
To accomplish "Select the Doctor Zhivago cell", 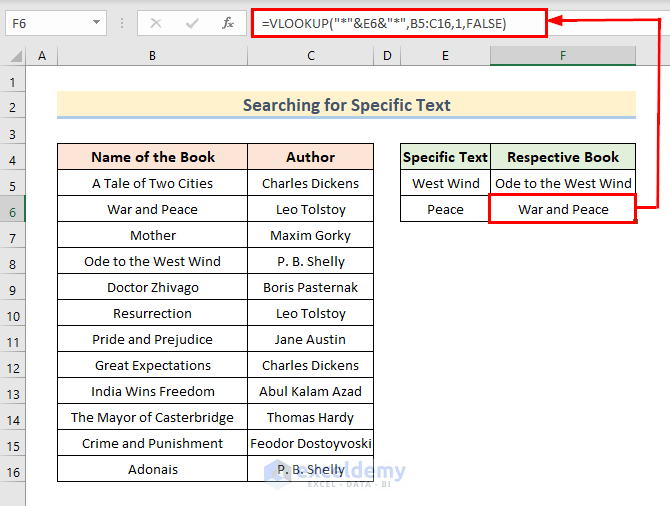I will [x=153, y=287].
